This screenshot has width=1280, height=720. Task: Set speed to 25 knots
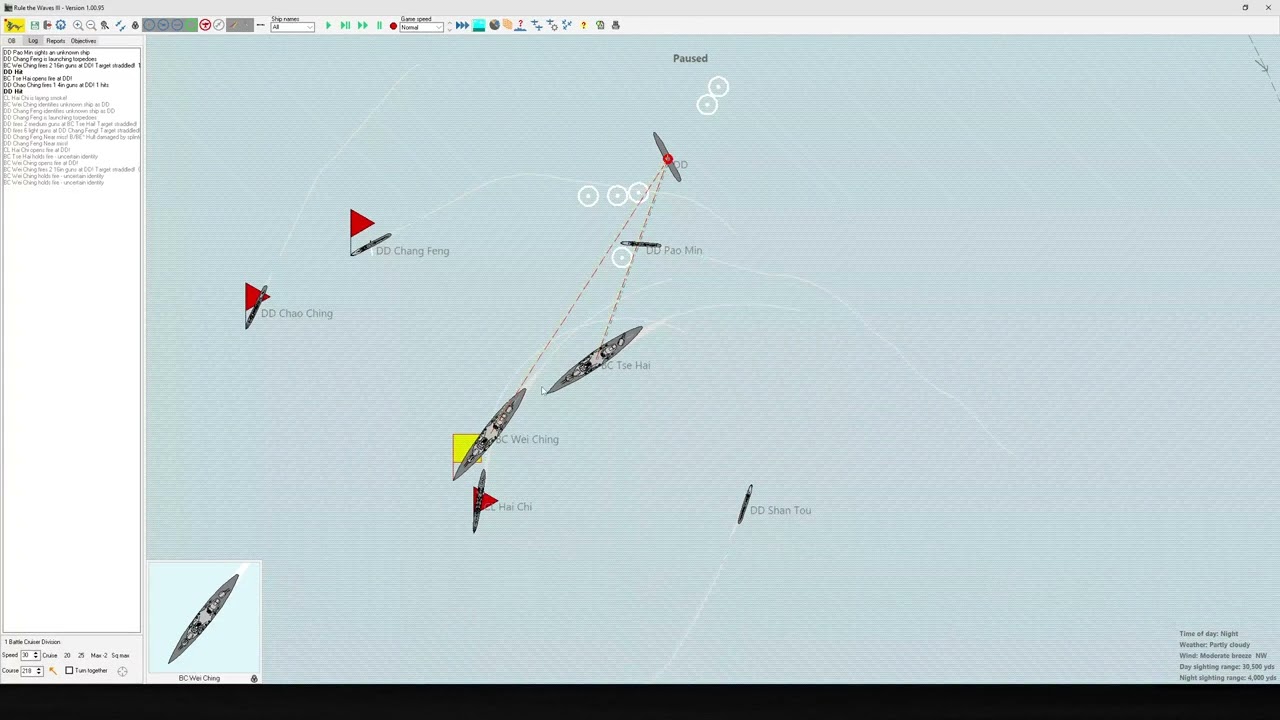coord(81,655)
